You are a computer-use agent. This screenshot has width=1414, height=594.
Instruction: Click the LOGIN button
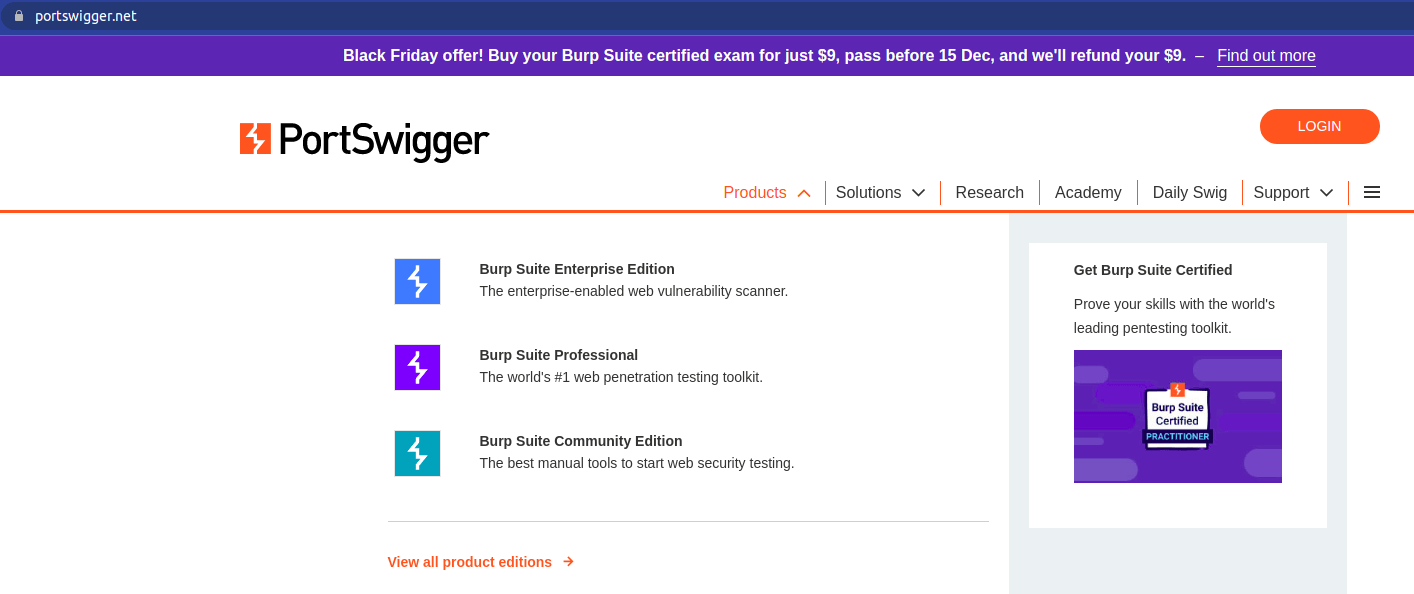point(1319,126)
